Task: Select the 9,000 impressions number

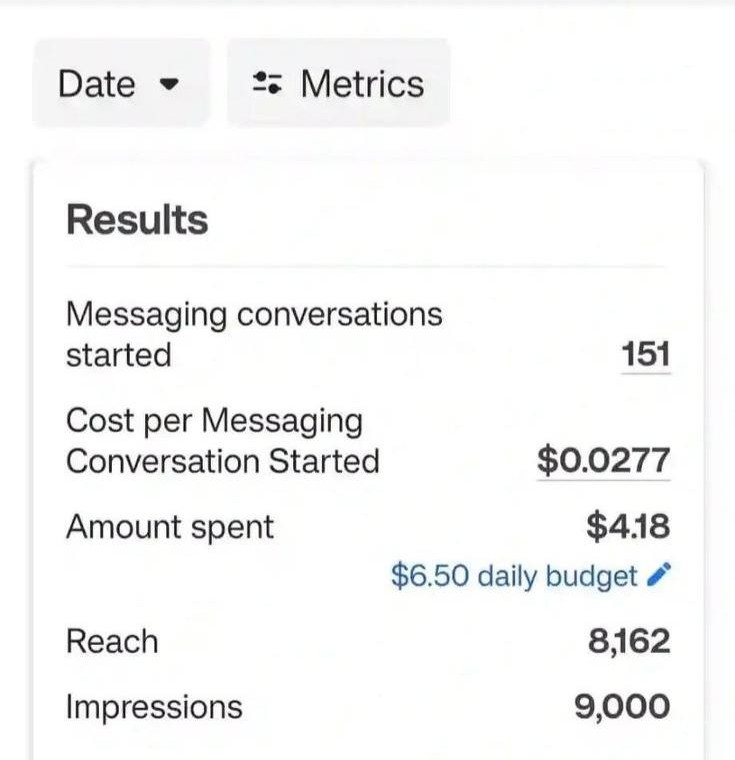Action: (x=622, y=707)
